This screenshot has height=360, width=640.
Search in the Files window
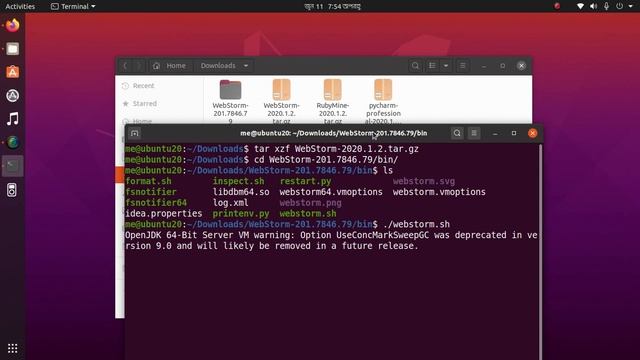(x=415, y=66)
